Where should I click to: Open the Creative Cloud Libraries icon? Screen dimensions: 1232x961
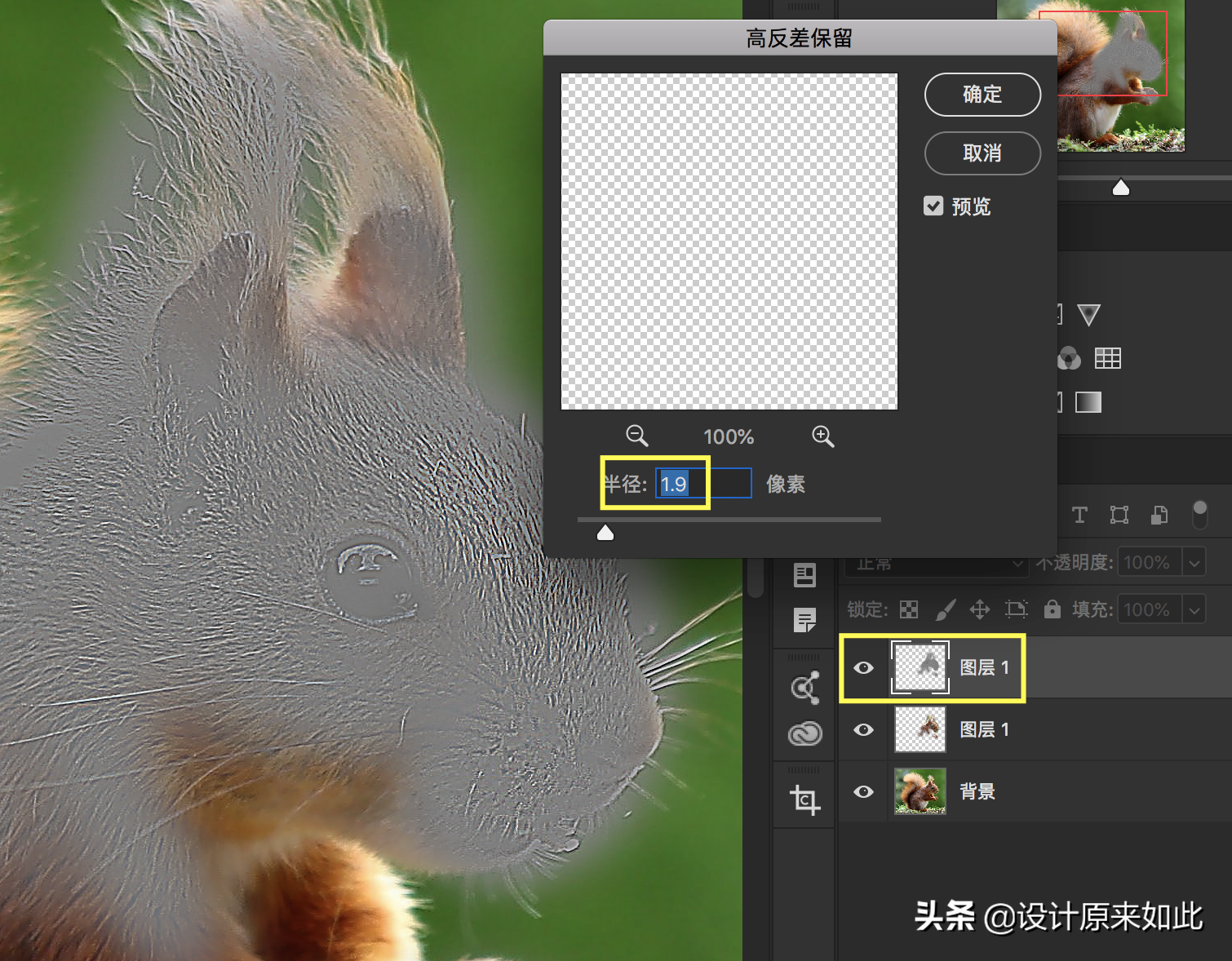[804, 733]
